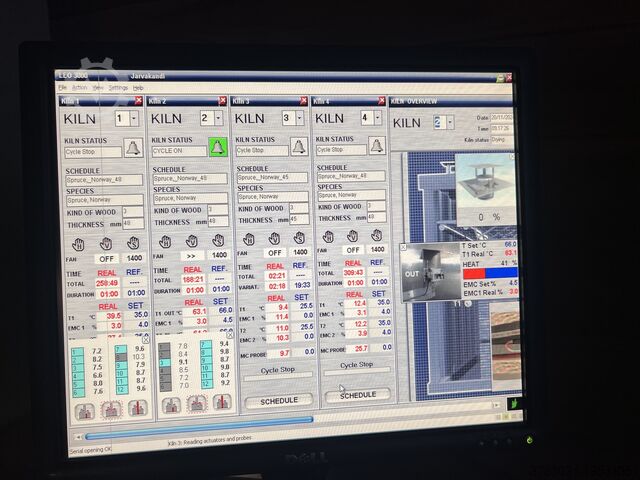Click the alarm bell in Kiln 1
Image resolution: width=640 pixels, height=480 pixels.
(x=132, y=148)
